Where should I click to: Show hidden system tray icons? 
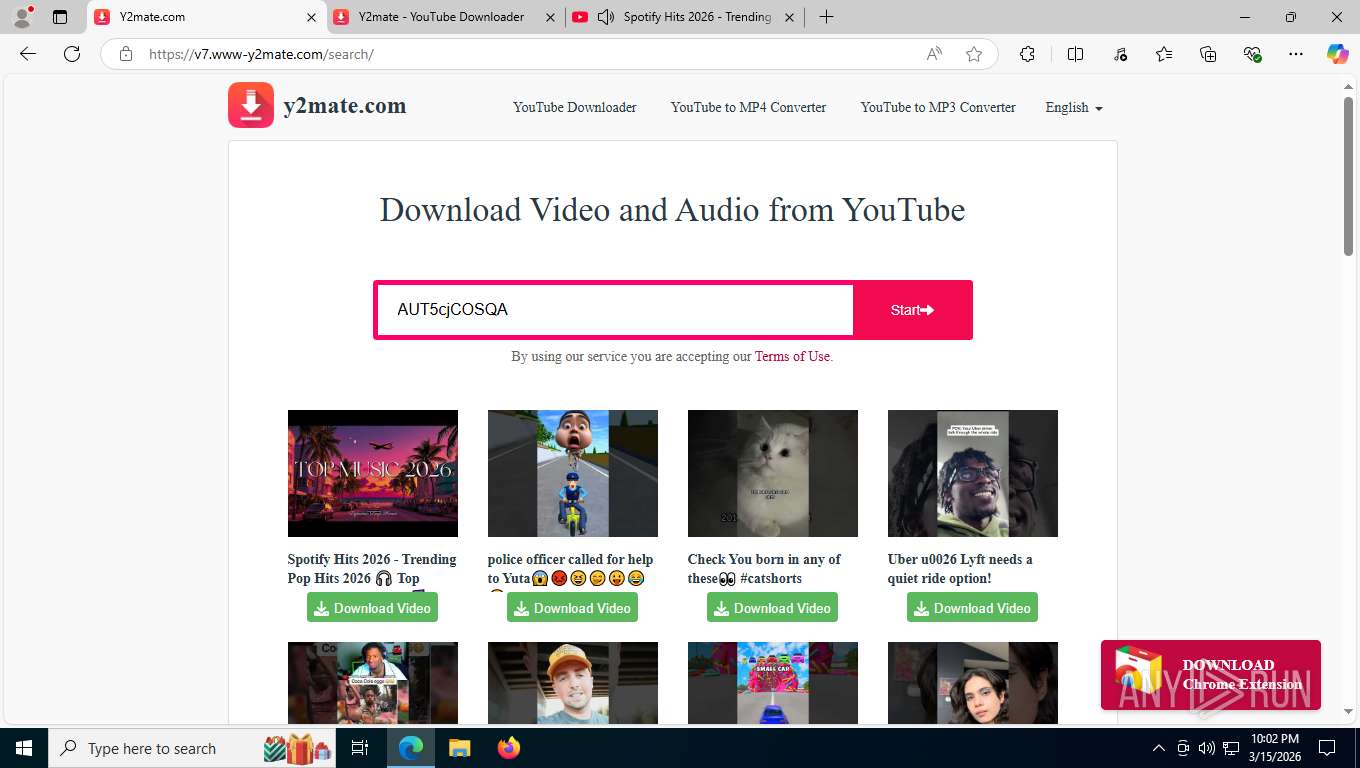tap(1159, 748)
